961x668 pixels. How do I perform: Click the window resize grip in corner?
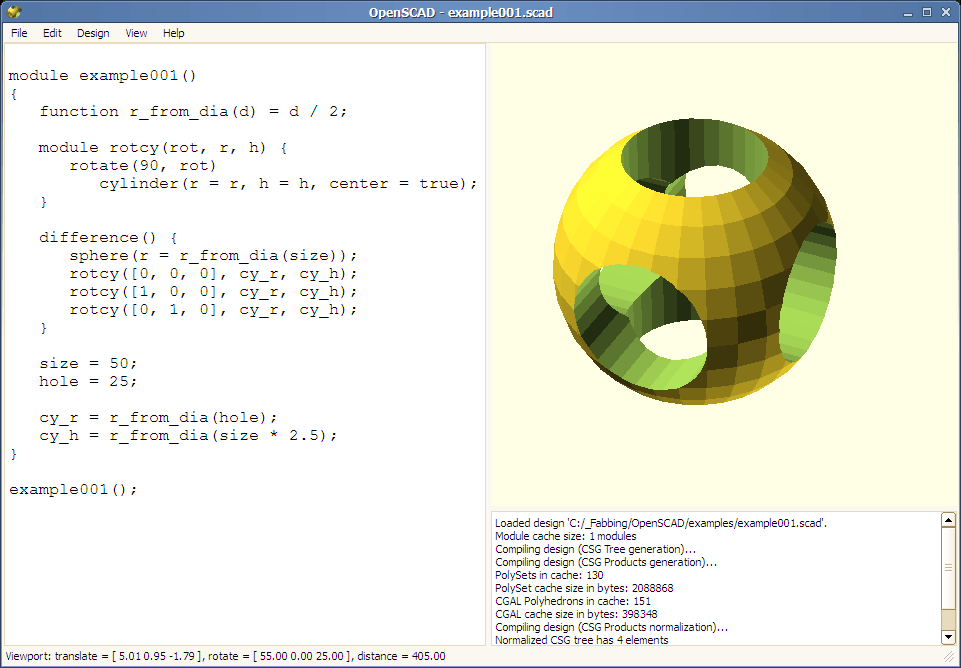(x=951, y=658)
